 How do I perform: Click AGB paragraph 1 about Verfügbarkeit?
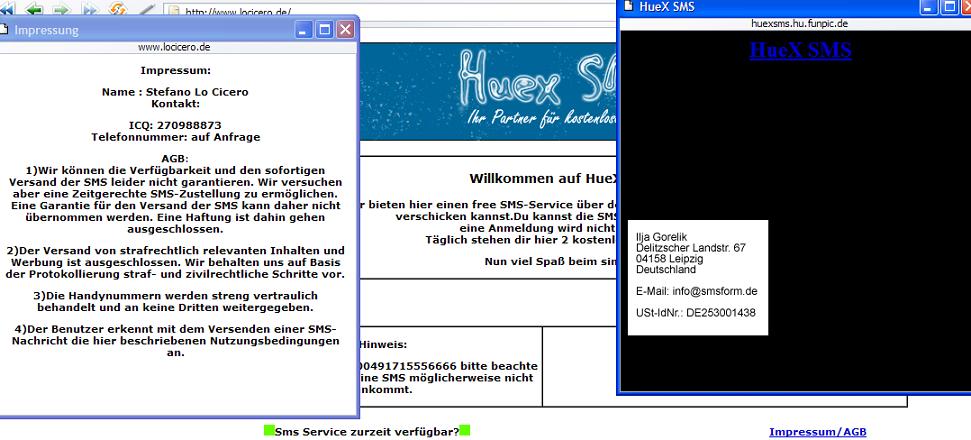175,199
